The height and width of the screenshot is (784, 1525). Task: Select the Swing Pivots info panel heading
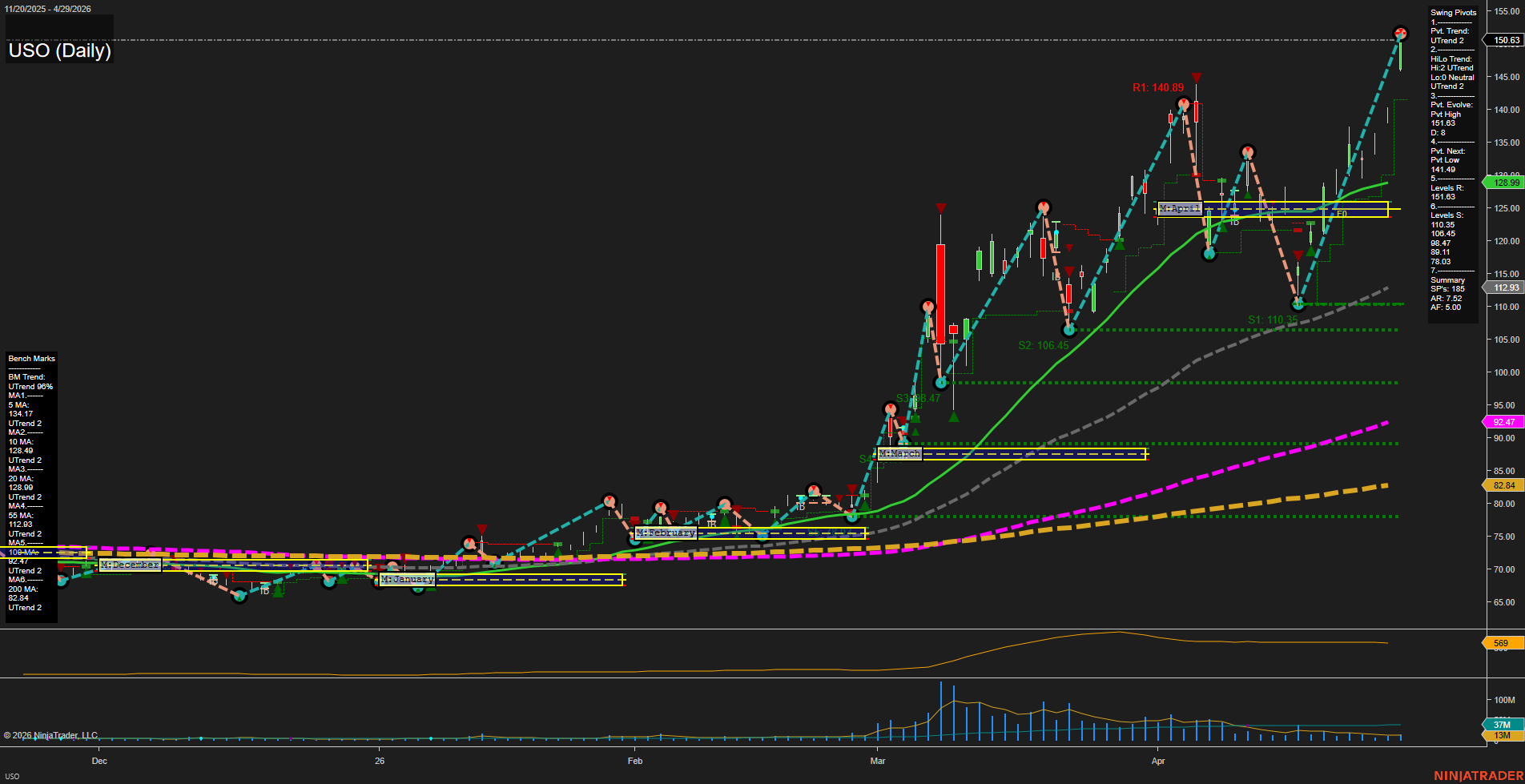tap(1453, 13)
